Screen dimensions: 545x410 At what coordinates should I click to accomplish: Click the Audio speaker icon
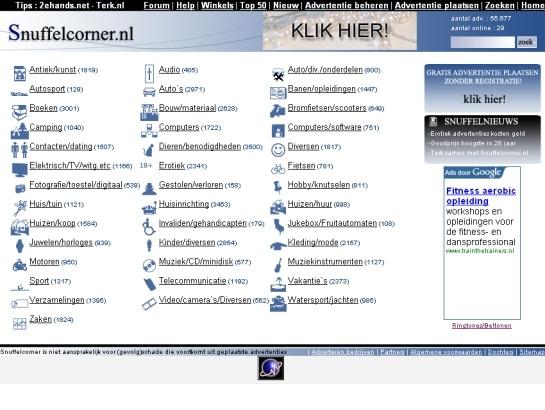pyautogui.click(x=149, y=73)
